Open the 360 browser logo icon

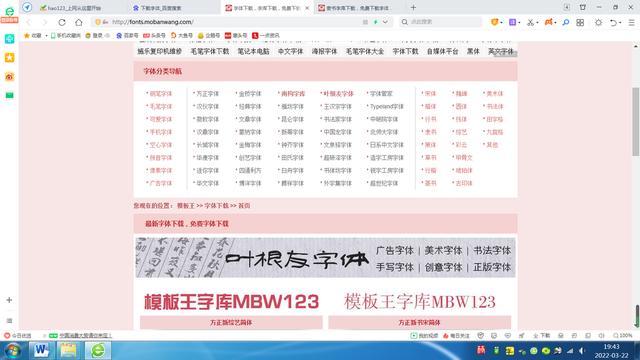(x=9, y=11)
